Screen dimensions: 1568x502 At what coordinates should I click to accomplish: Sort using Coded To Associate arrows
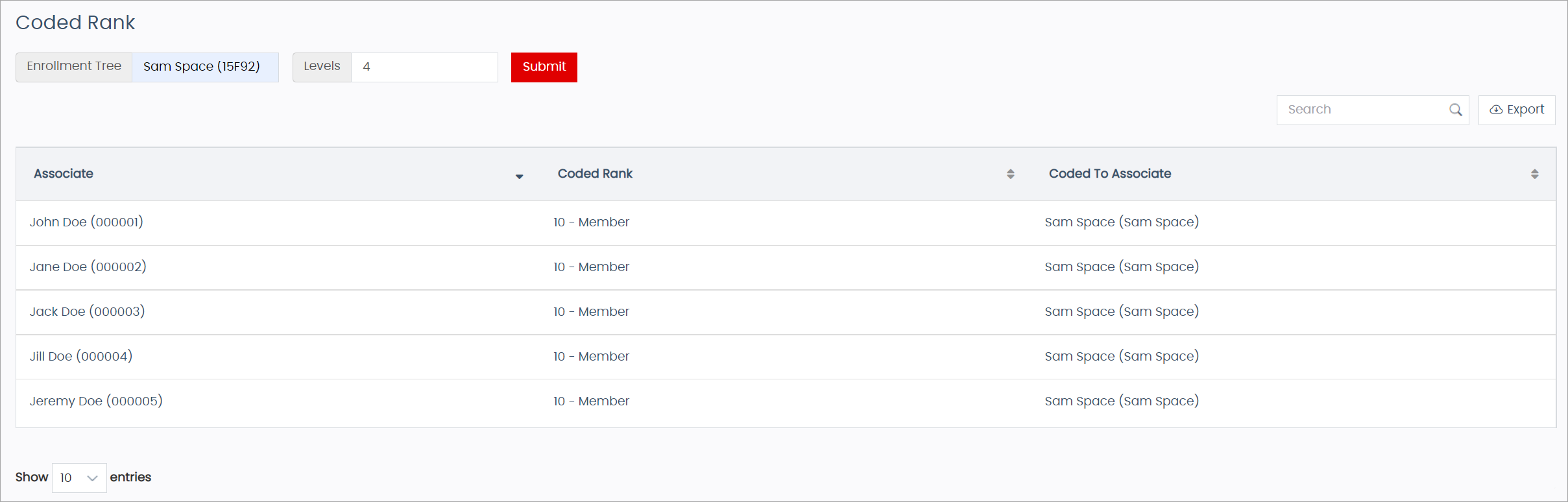[x=1534, y=174]
